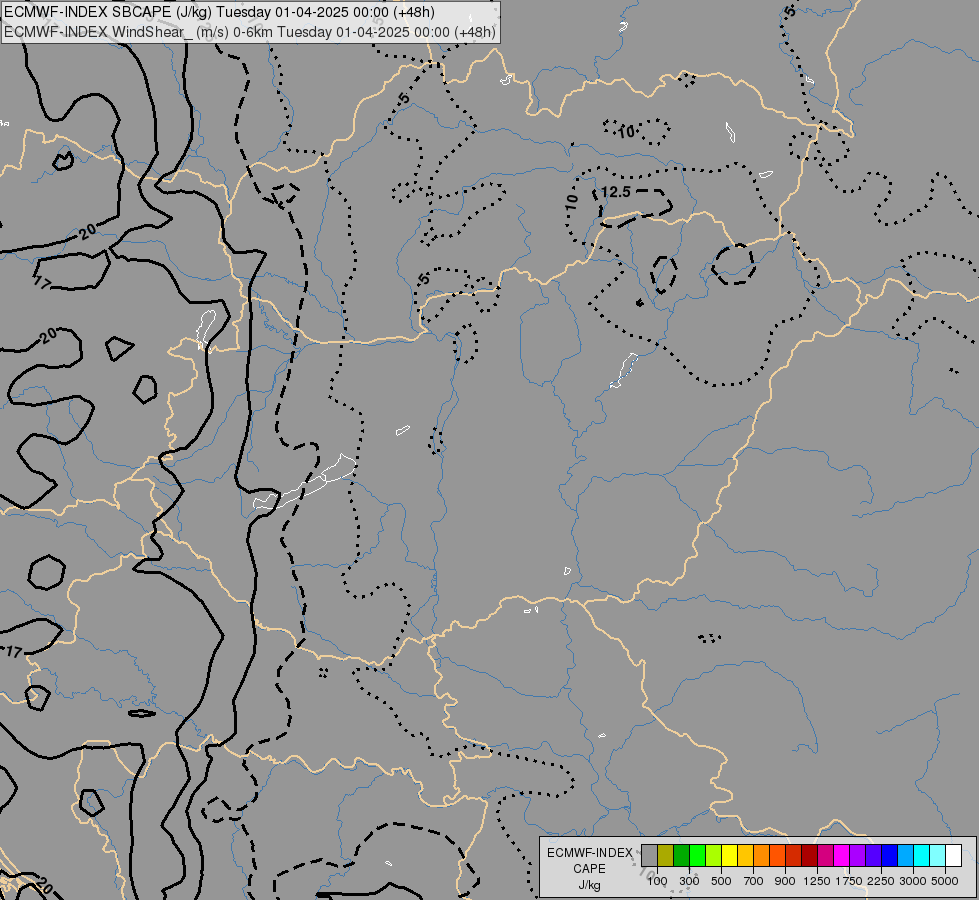The image size is (979, 900).
Task: Click the legend tick label 900
Action: click(x=785, y=881)
